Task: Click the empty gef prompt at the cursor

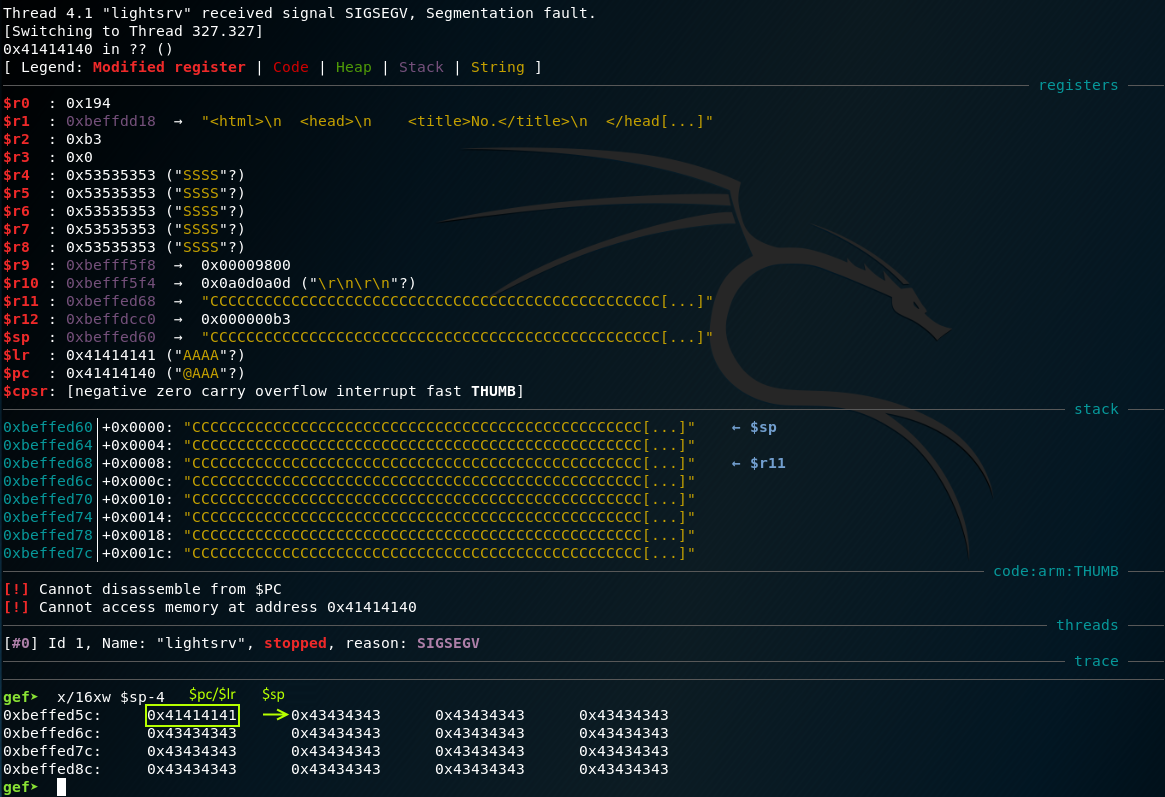Action: 61,787
